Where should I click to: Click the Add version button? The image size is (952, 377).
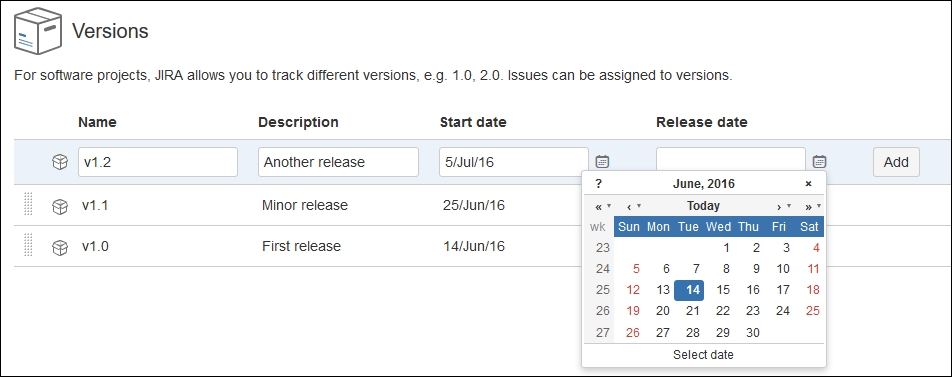(x=896, y=162)
